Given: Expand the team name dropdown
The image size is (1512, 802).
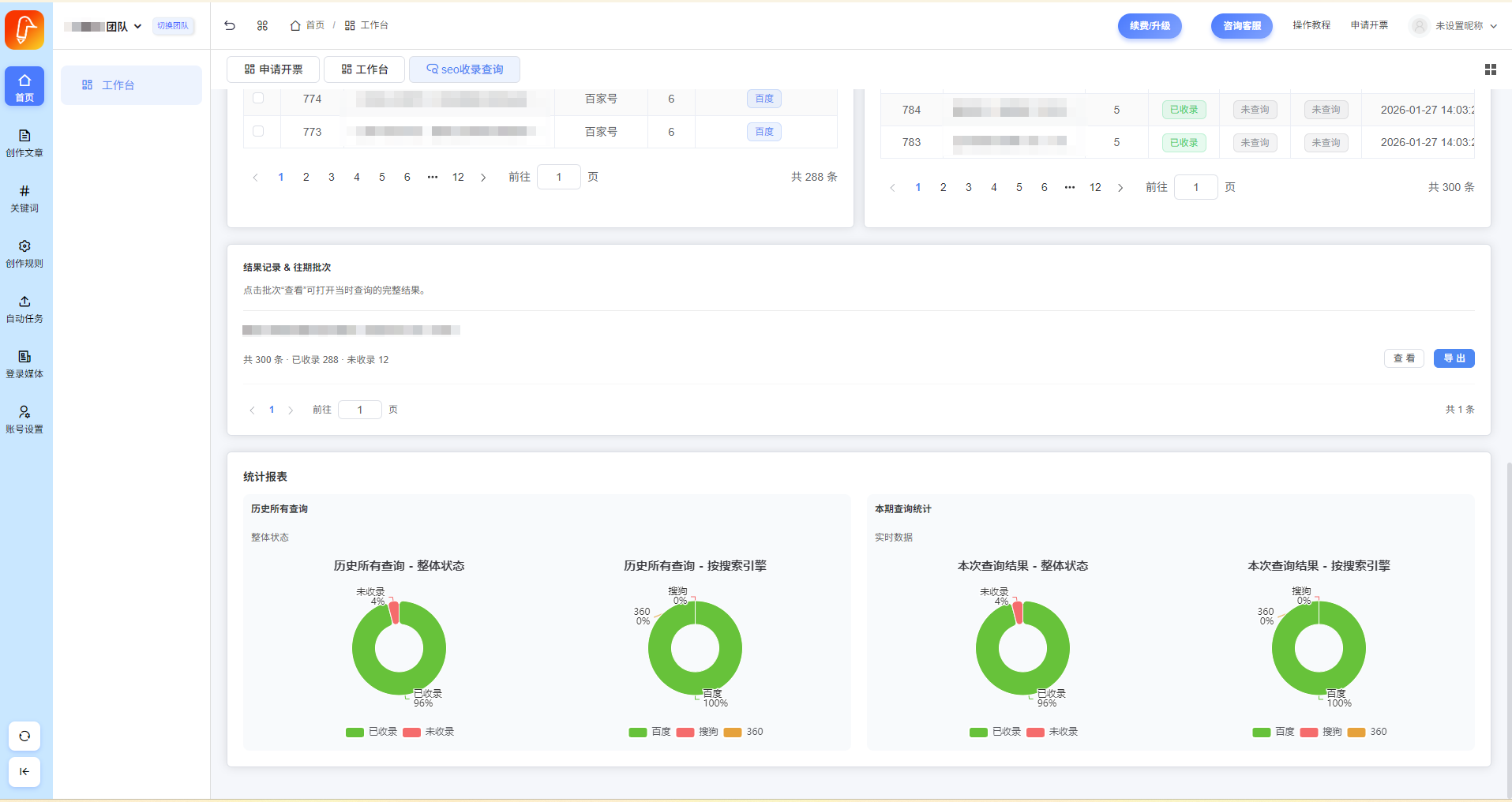Looking at the screenshot, I should click(137, 26).
